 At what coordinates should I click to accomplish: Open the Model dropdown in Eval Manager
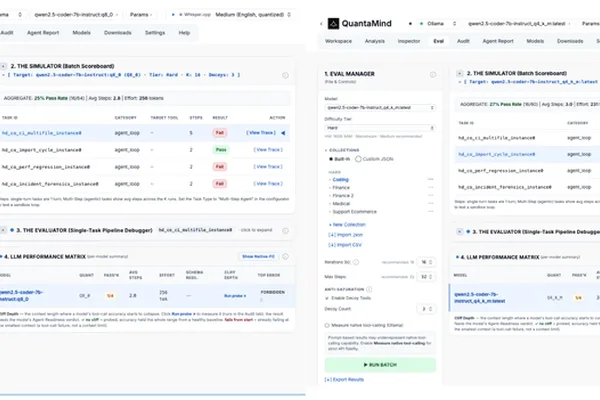click(x=380, y=108)
